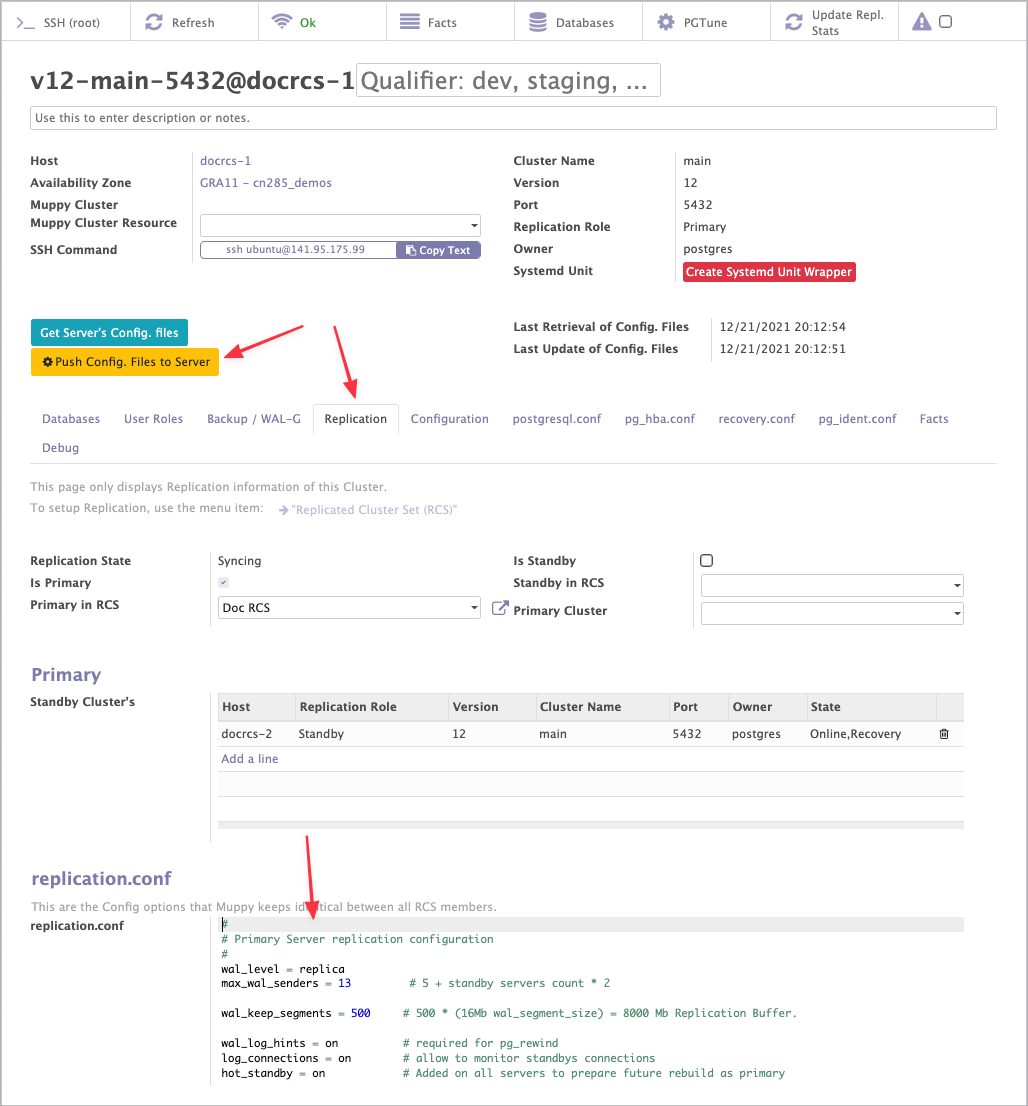Toggle the warning checkbox in toolbar
This screenshot has width=1028, height=1106.
point(946,22)
